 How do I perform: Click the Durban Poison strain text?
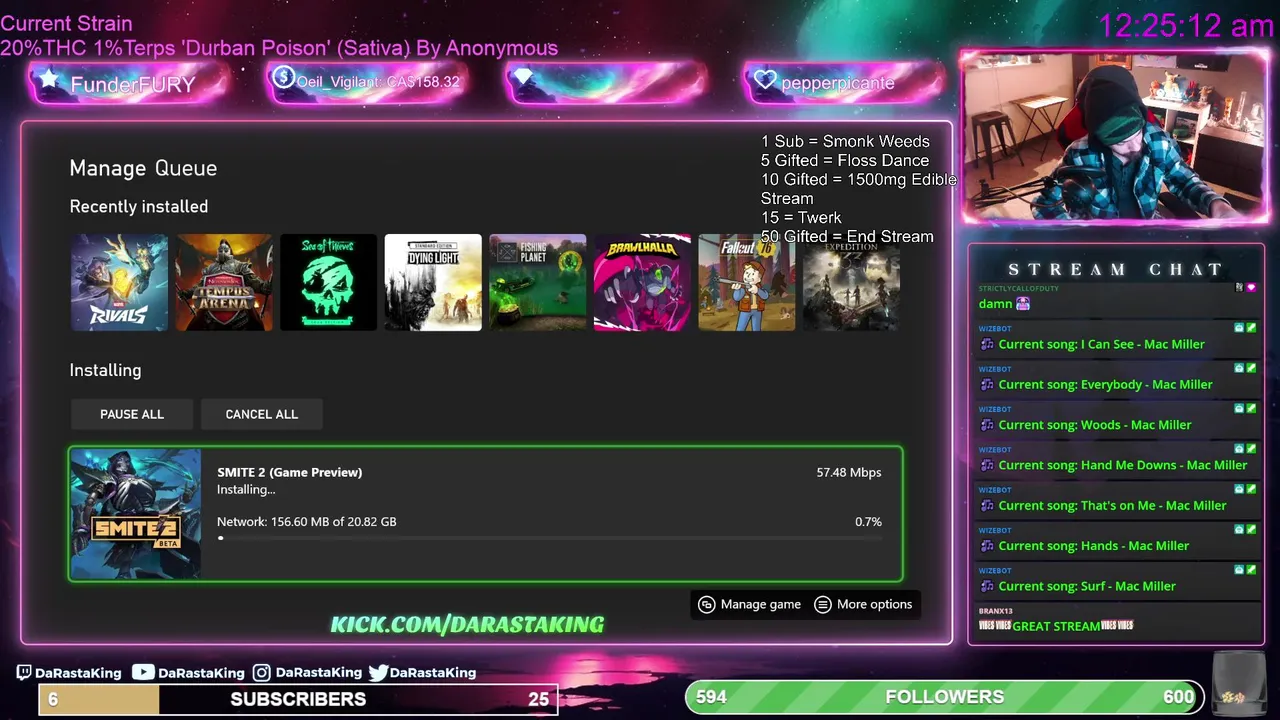click(x=279, y=48)
